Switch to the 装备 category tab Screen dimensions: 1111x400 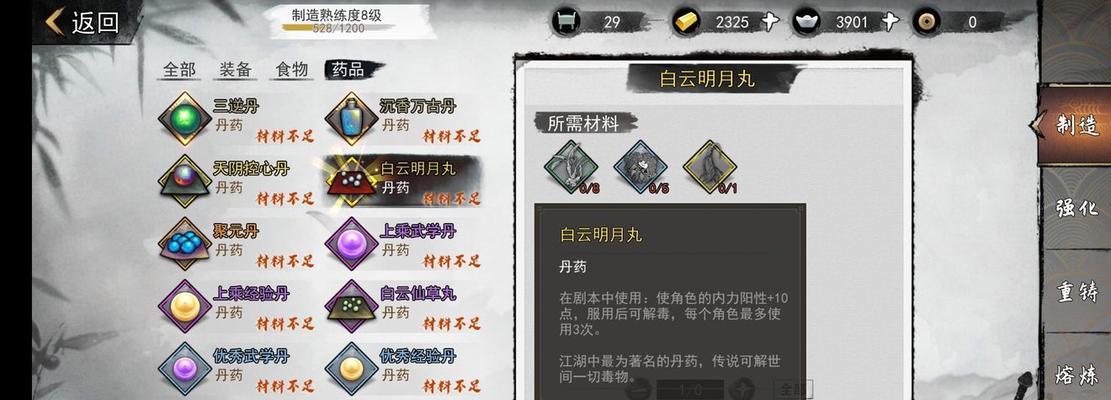click(x=235, y=69)
